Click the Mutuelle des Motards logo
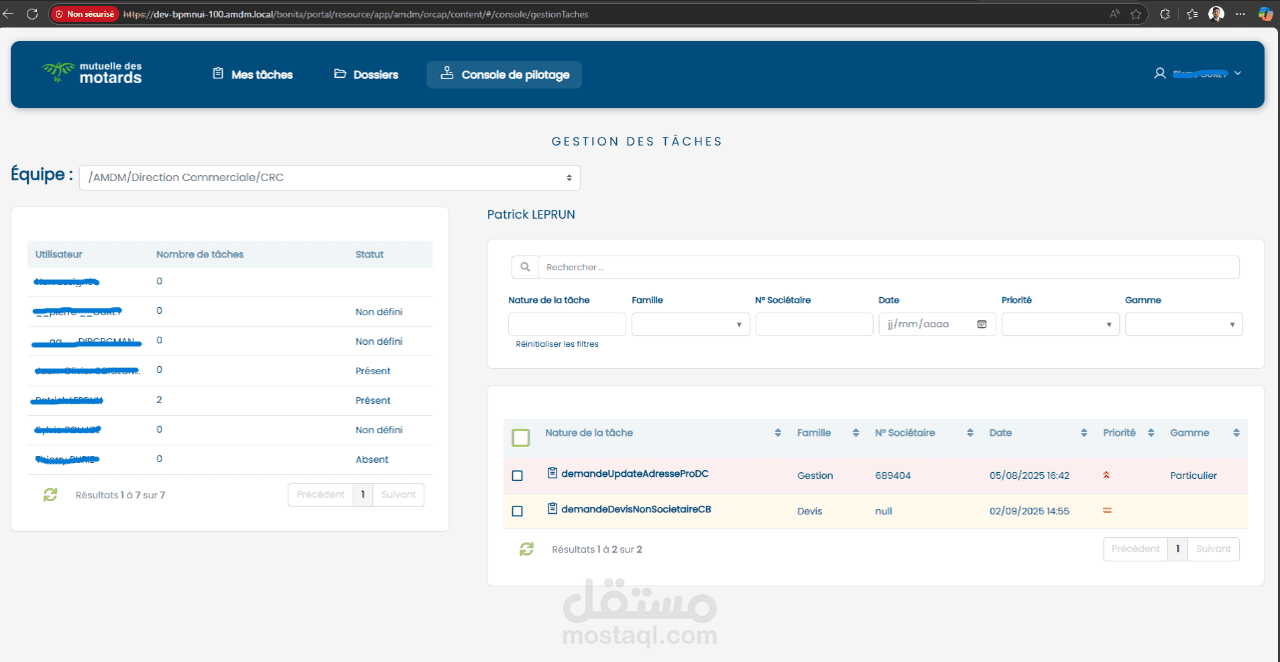 pyautogui.click(x=92, y=72)
